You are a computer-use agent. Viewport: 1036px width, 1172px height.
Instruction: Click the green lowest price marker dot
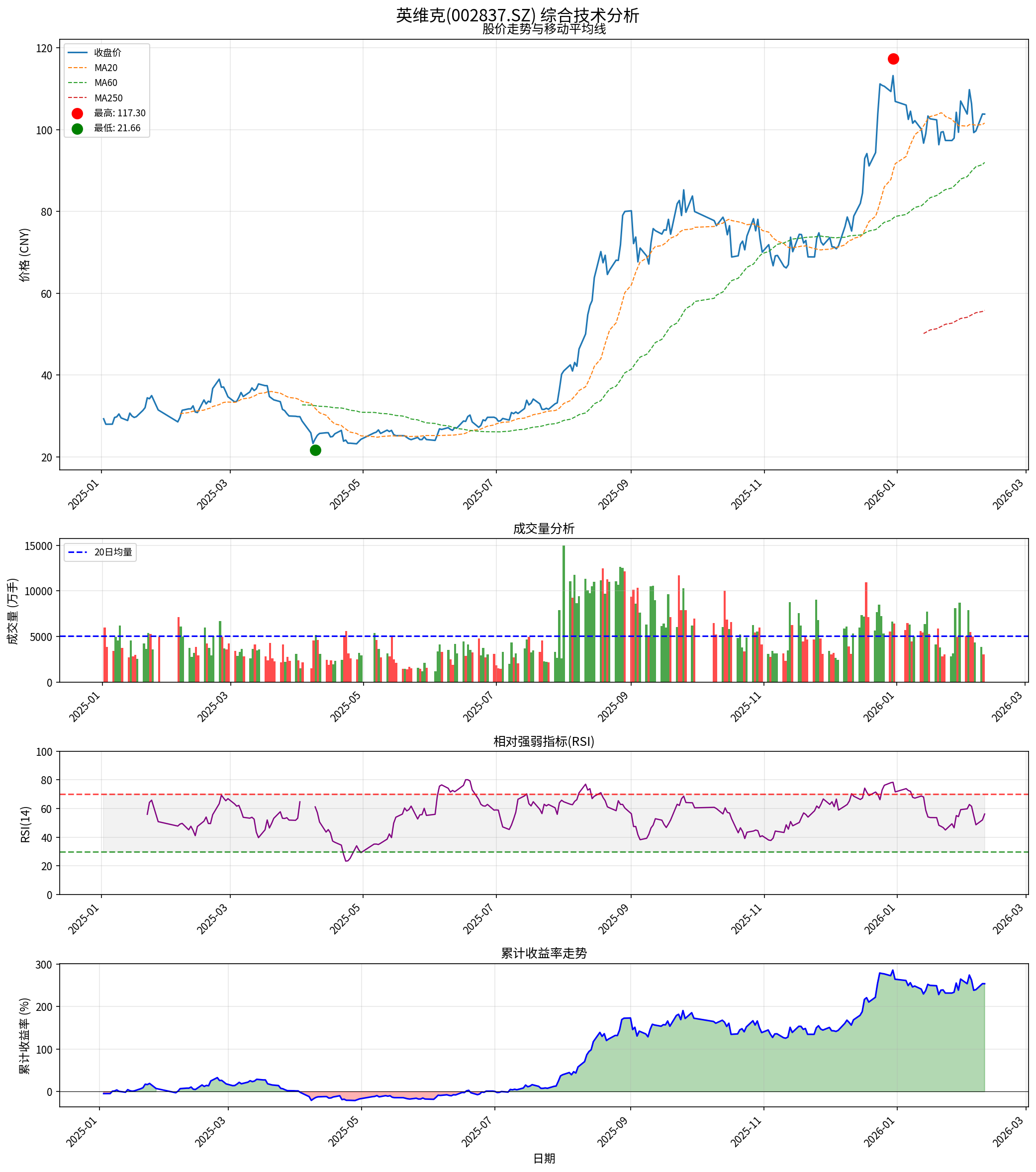click(315, 450)
